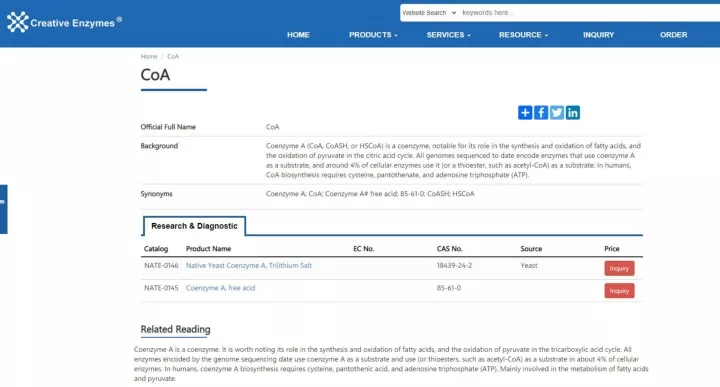Screen dimensions: 720x387
Task: Click catalog number NATE-0146
Action: (161, 265)
